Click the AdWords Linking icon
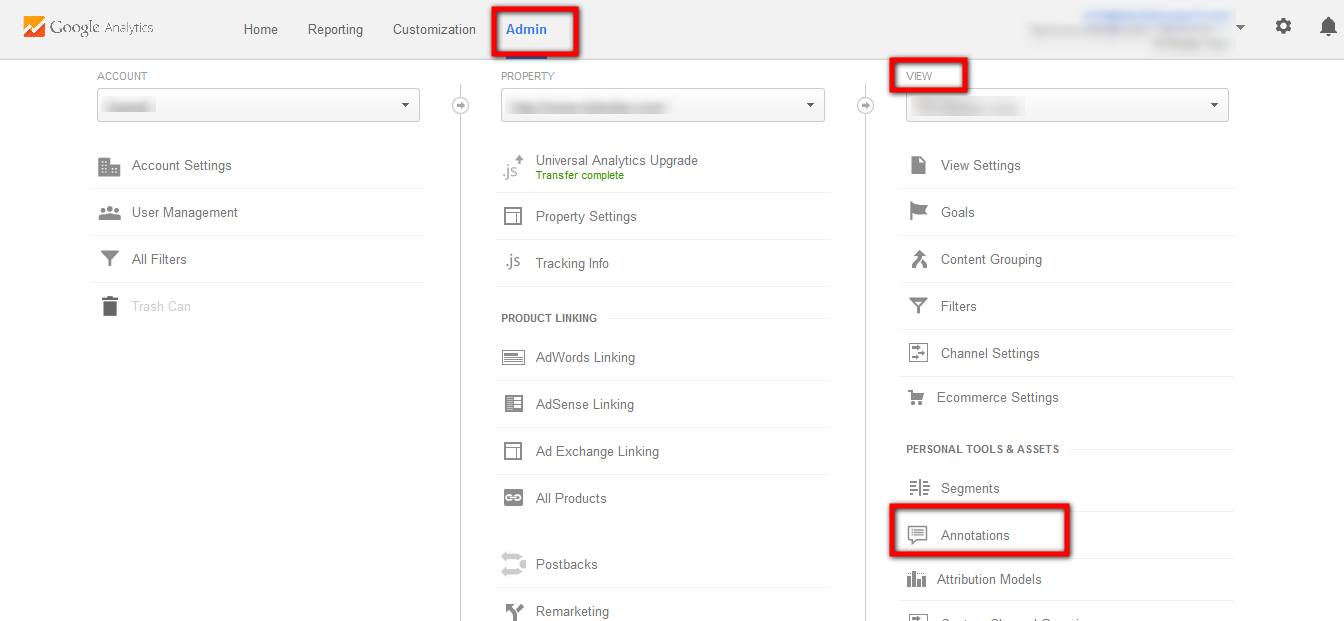The width and height of the screenshot is (1344, 621). pos(513,358)
